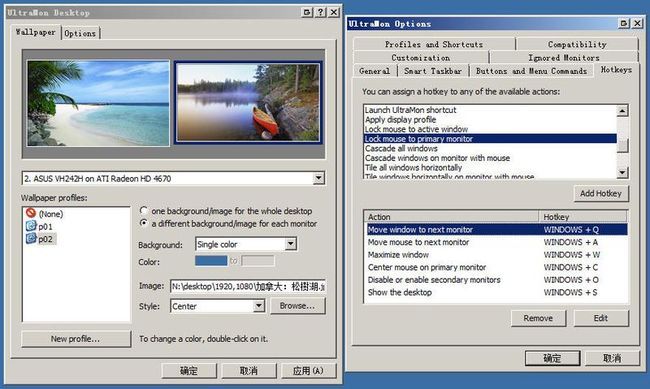650x389 pixels.
Task: Click the Remove button
Action: tap(538, 318)
